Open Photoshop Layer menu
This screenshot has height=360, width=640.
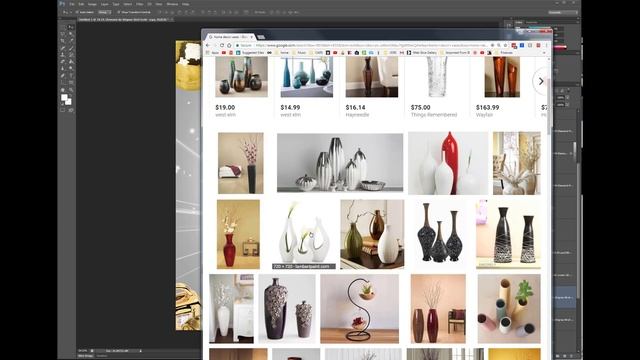pyautogui.click(x=104, y=4)
